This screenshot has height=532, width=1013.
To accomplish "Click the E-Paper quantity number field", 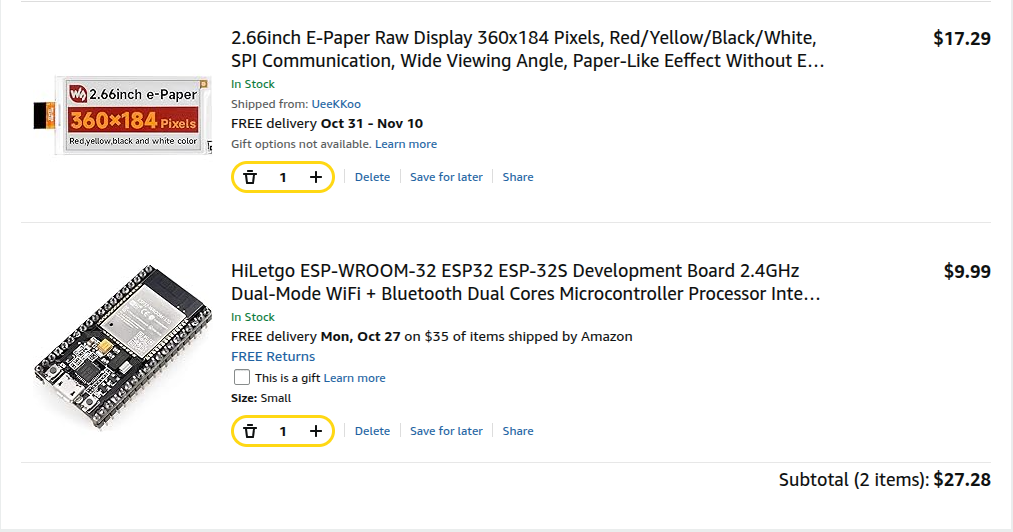I will point(283,177).
